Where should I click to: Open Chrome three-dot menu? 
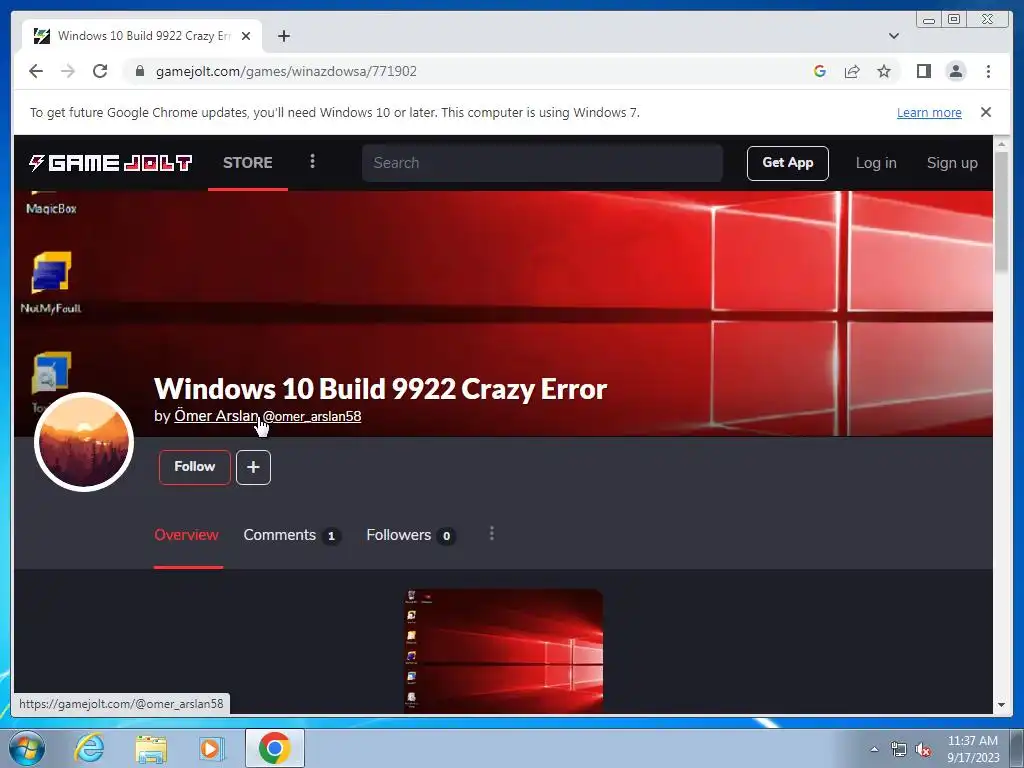(988, 71)
